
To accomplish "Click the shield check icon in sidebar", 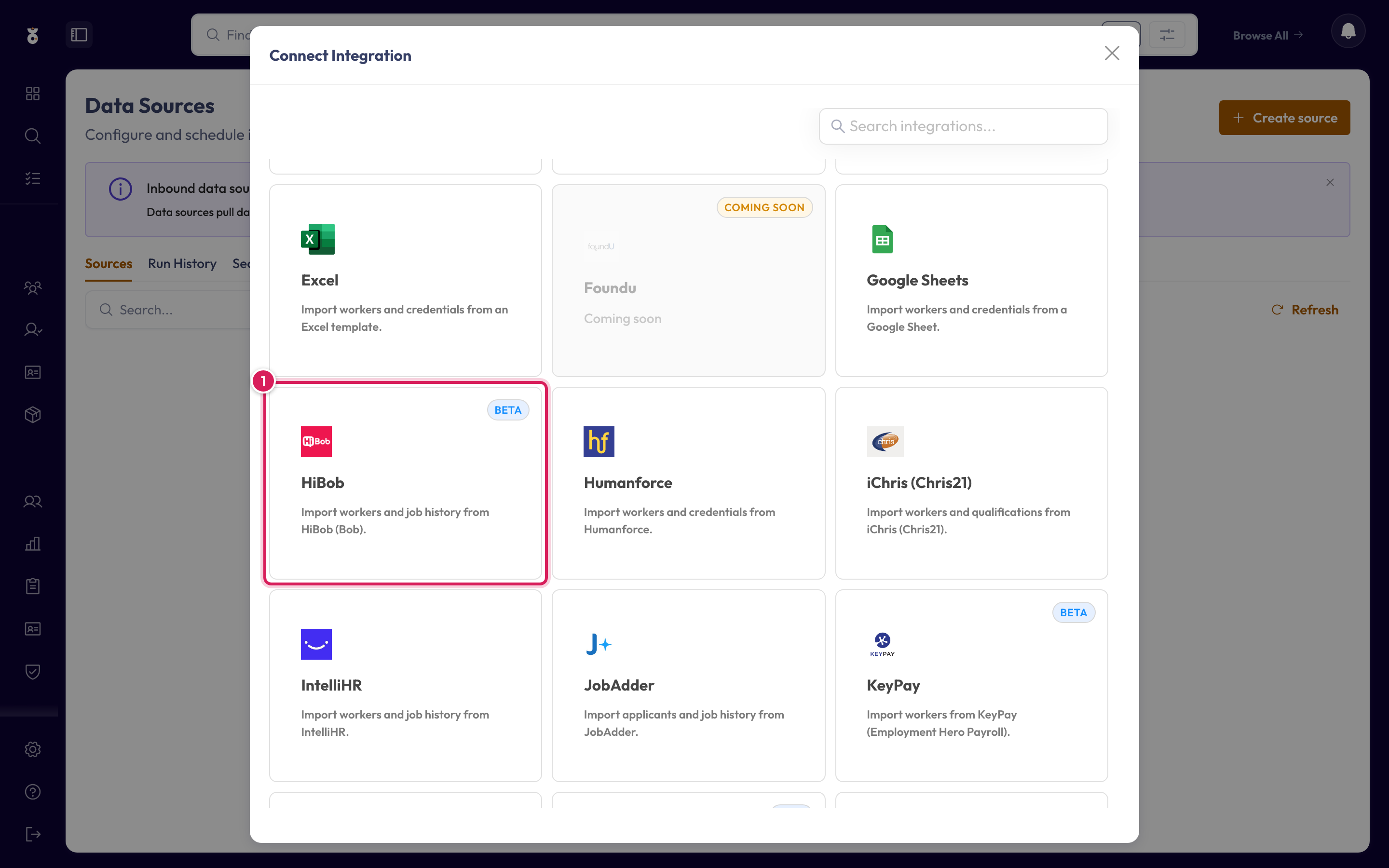I will (x=33, y=672).
